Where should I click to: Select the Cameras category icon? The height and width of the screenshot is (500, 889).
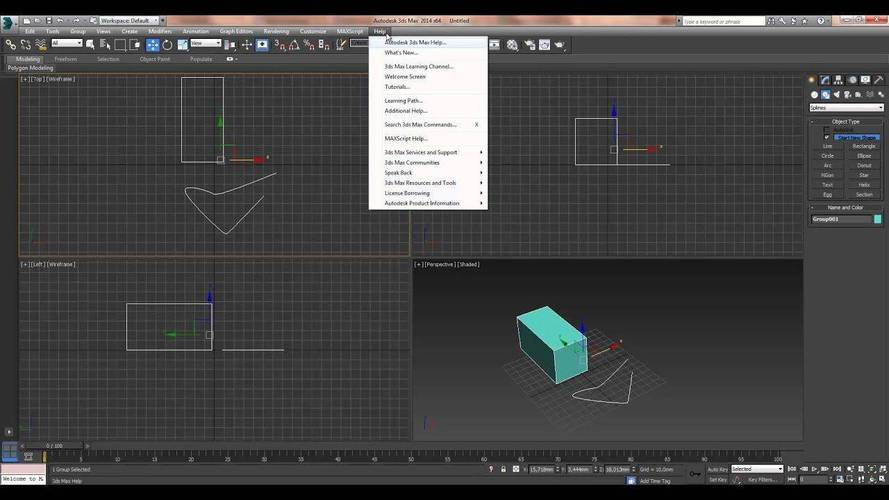848,95
